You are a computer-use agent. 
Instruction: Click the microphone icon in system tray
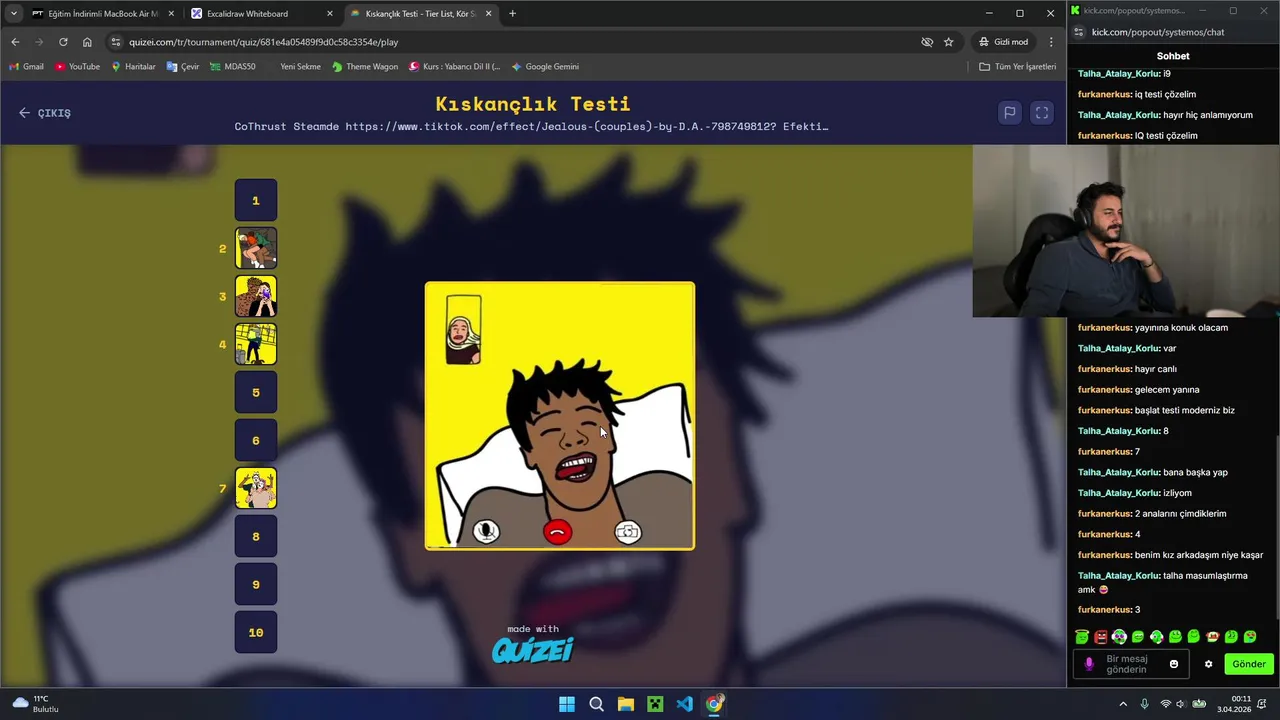(1145, 704)
